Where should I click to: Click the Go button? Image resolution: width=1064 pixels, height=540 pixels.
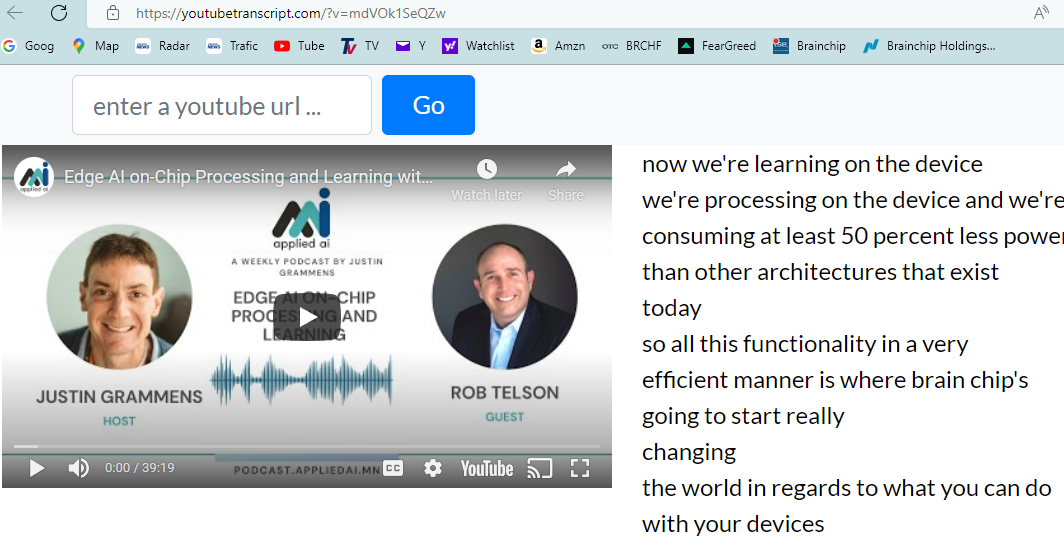pos(428,105)
